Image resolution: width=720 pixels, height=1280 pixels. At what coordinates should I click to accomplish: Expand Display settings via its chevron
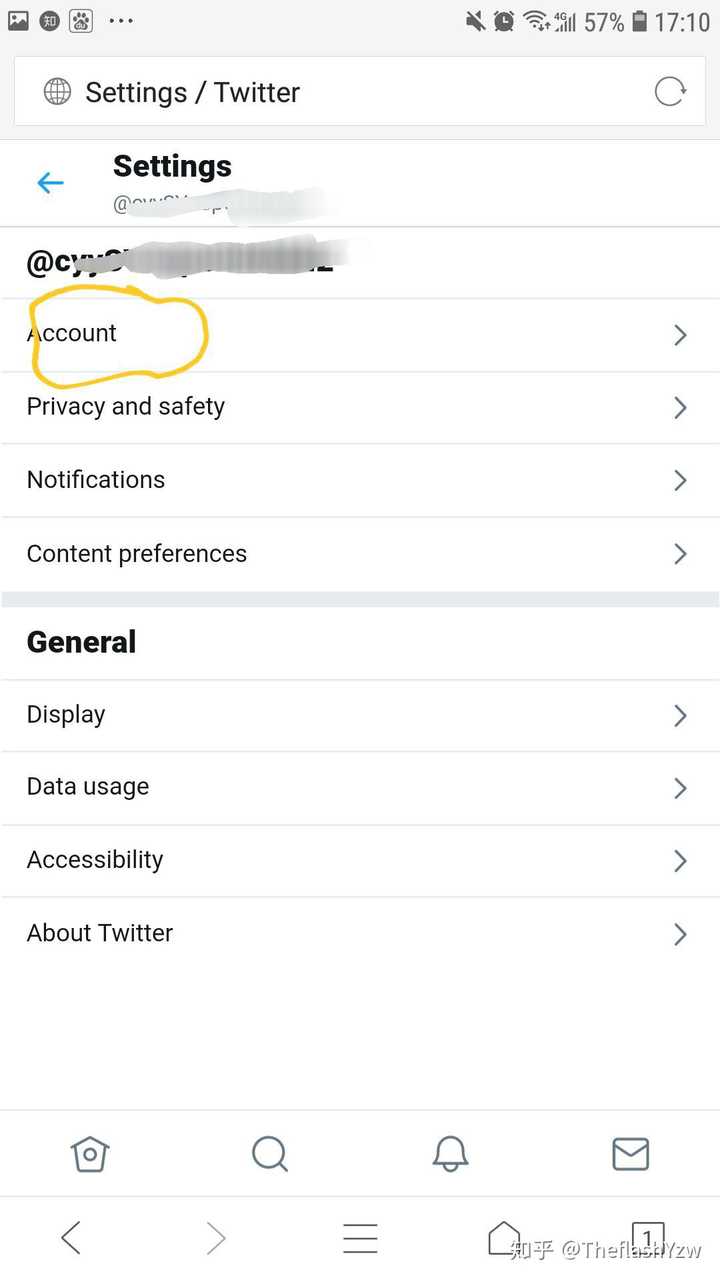pyautogui.click(x=680, y=715)
